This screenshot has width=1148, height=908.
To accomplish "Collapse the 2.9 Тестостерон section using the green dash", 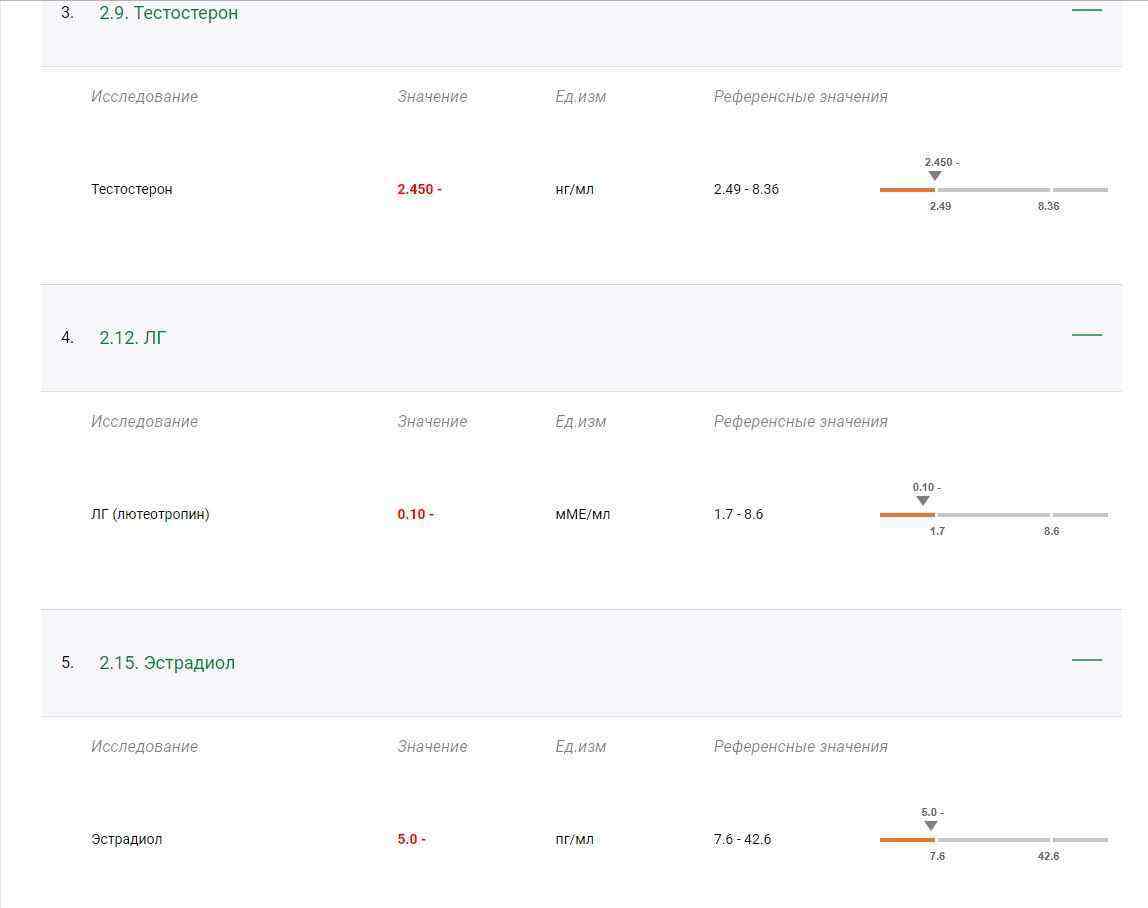I will coord(1086,10).
